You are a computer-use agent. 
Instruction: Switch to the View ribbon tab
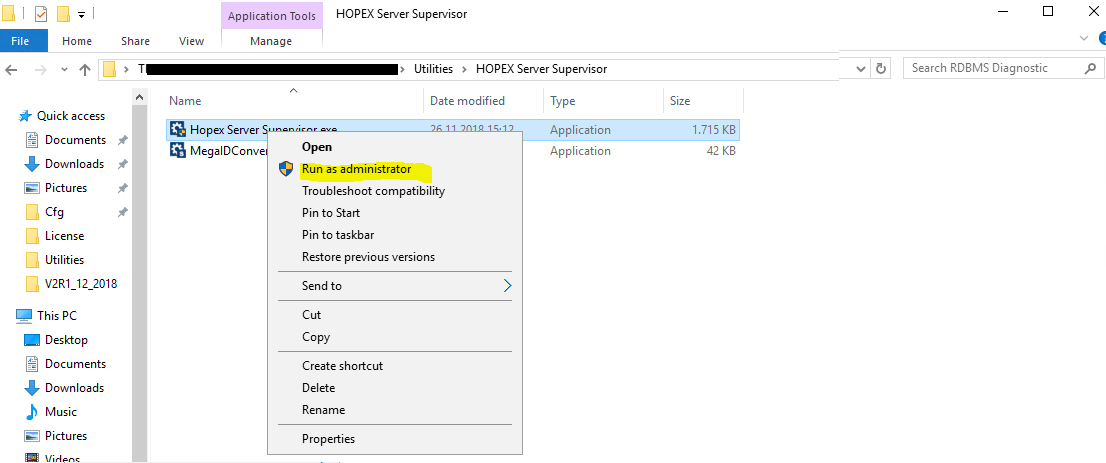coord(191,41)
